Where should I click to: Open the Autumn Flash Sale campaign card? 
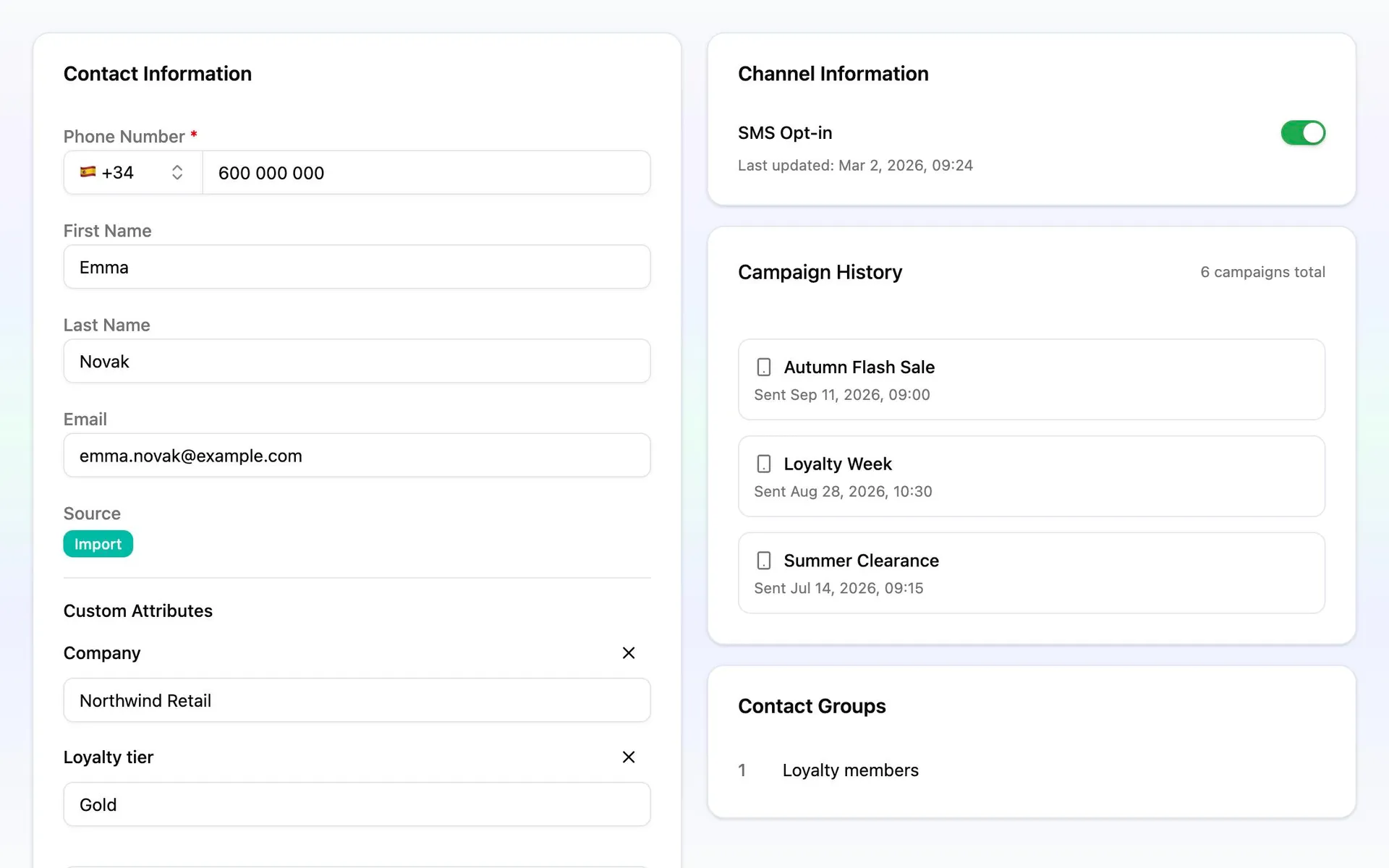click(1031, 380)
